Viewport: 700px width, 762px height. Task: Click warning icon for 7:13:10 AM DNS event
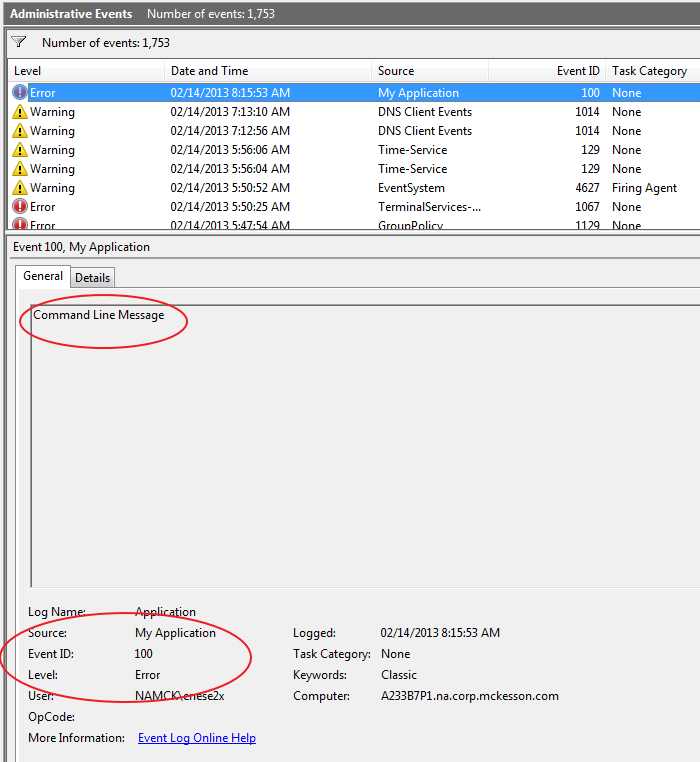(x=19, y=112)
